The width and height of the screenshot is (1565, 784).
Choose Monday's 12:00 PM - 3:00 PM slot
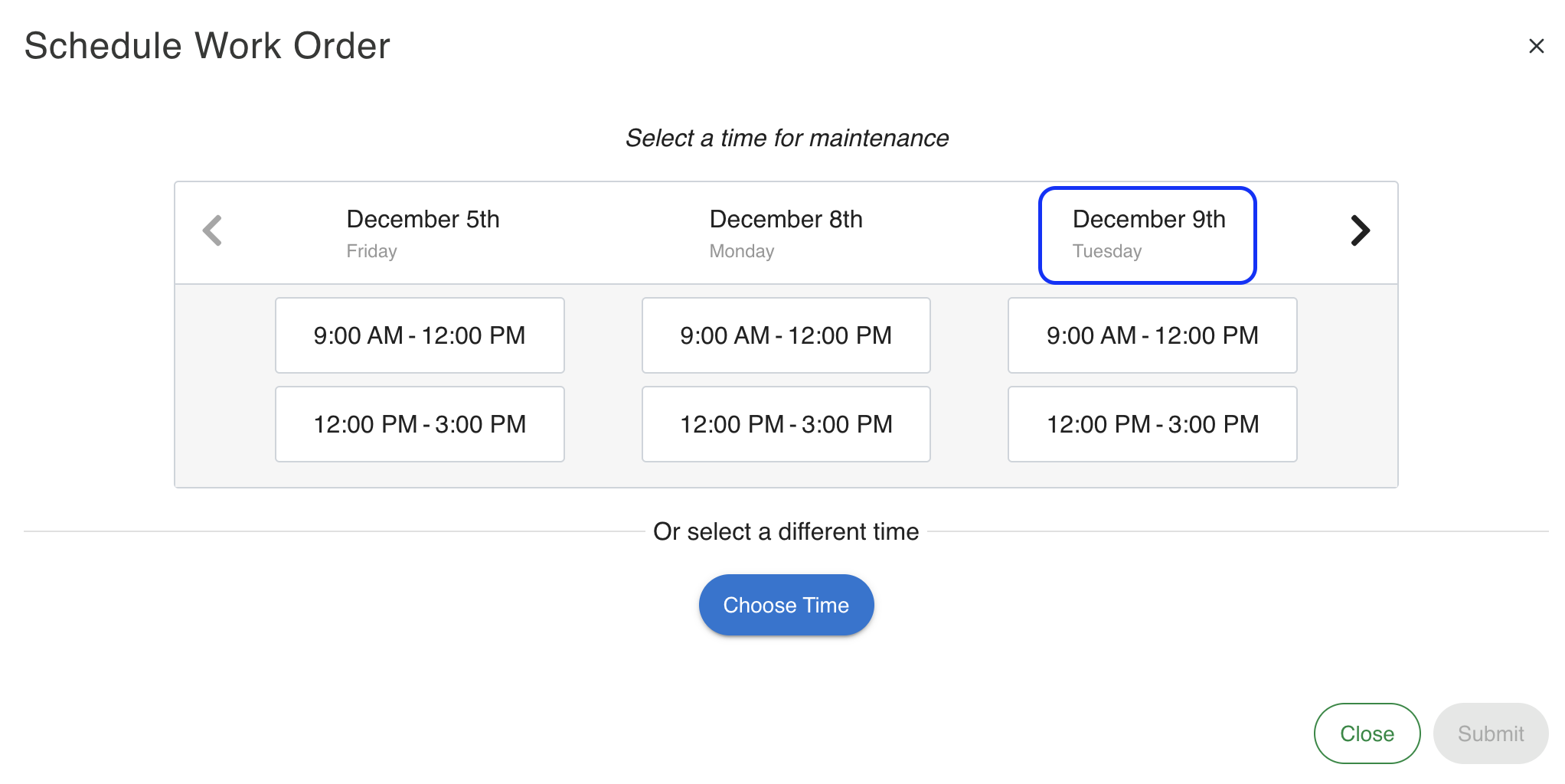[786, 424]
